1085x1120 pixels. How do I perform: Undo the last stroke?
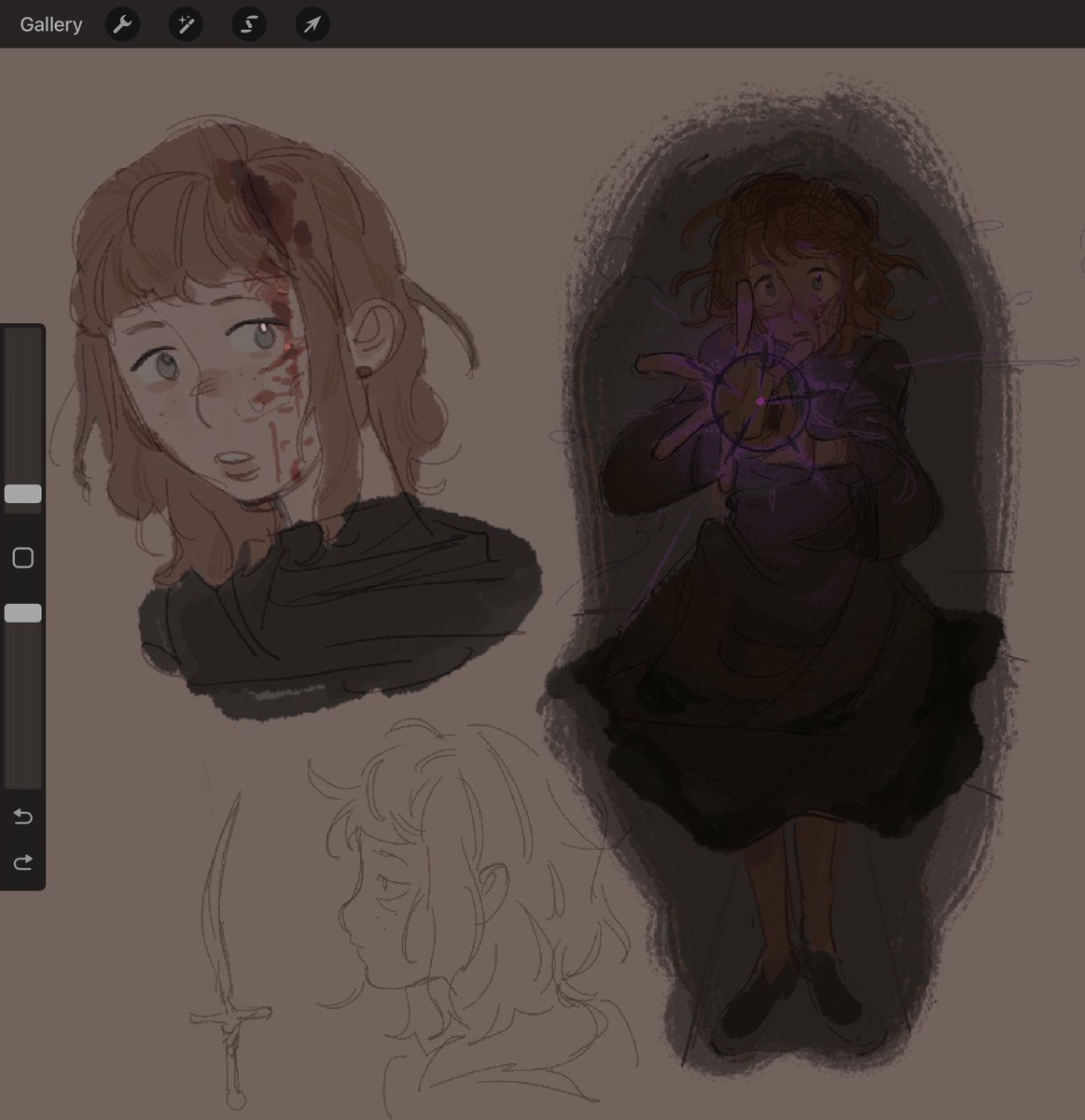tap(23, 817)
